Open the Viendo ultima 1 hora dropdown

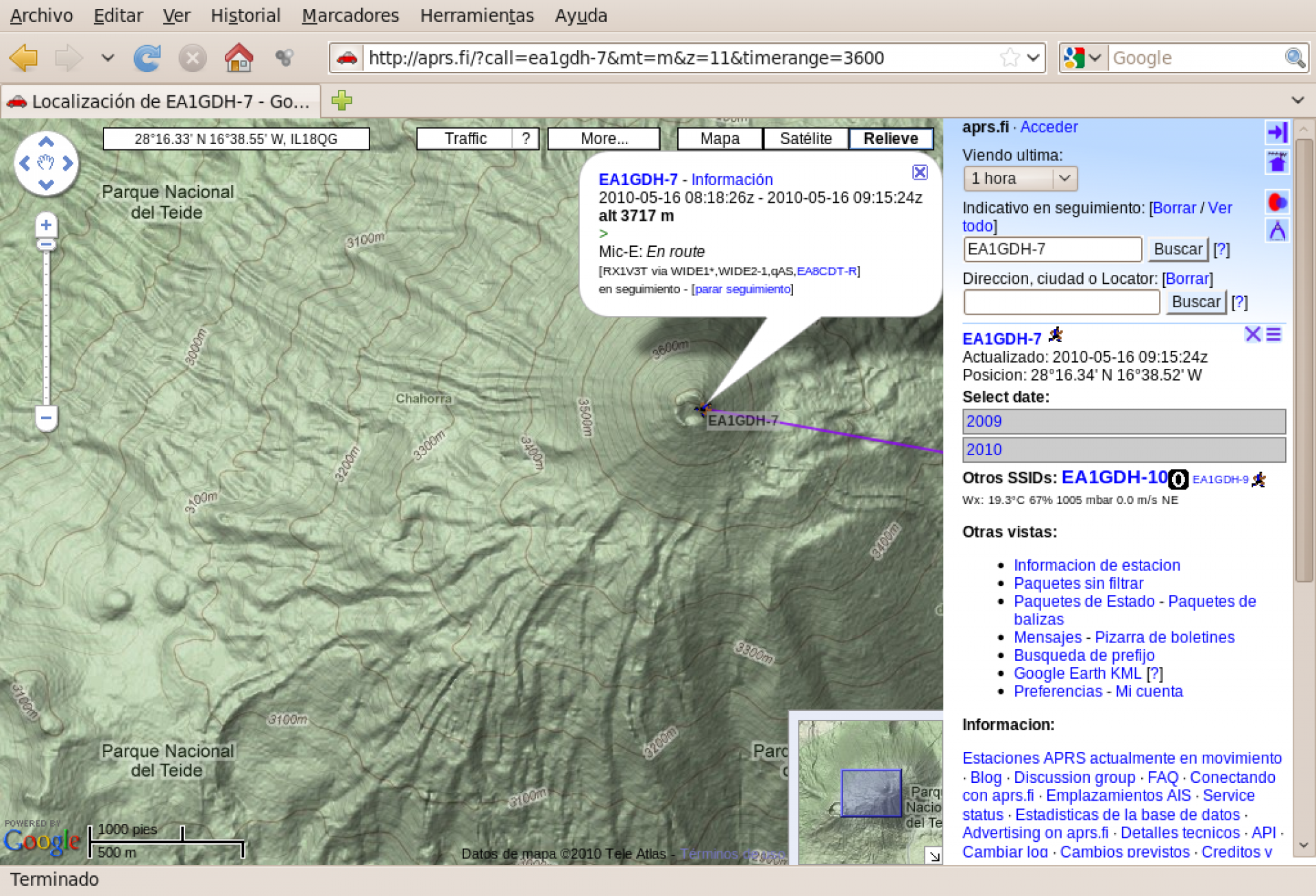tap(1020, 178)
